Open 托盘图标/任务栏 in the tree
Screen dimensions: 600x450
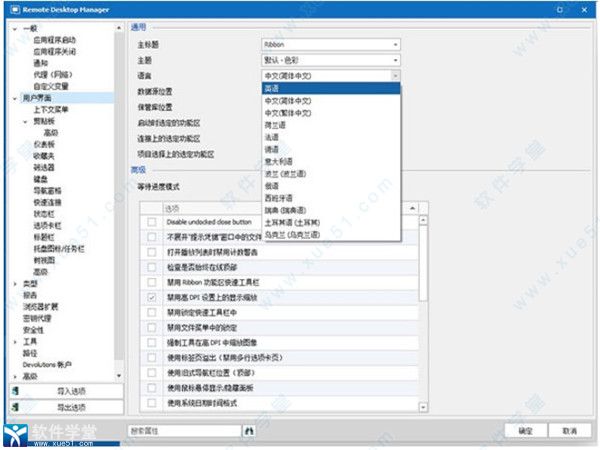click(x=59, y=249)
